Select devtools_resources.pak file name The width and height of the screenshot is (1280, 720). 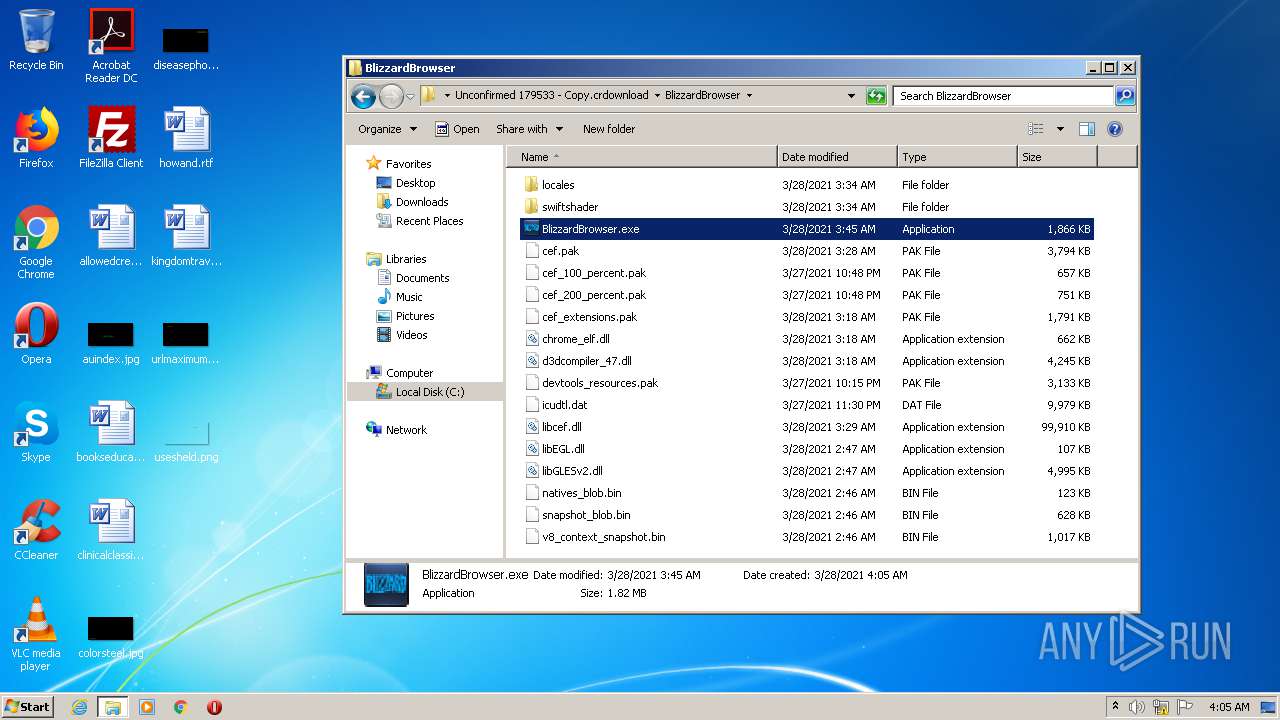tap(600, 383)
